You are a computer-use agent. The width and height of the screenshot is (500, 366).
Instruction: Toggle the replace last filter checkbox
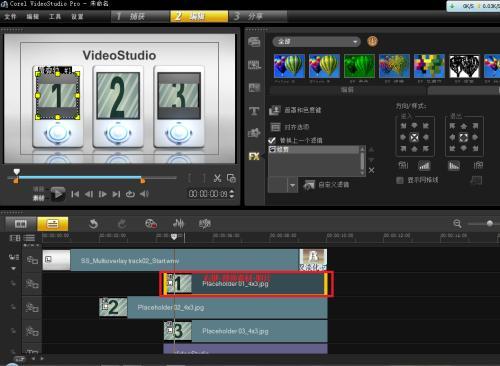272,140
